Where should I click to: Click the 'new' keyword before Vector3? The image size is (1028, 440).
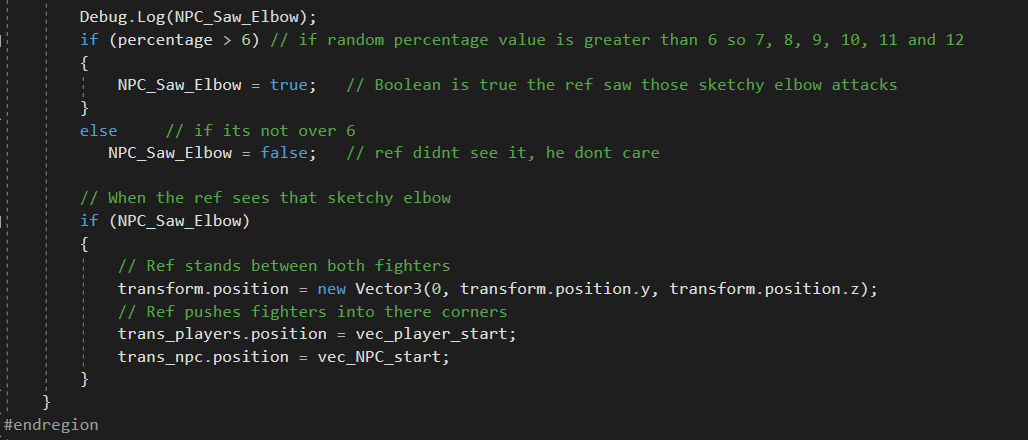tap(331, 289)
